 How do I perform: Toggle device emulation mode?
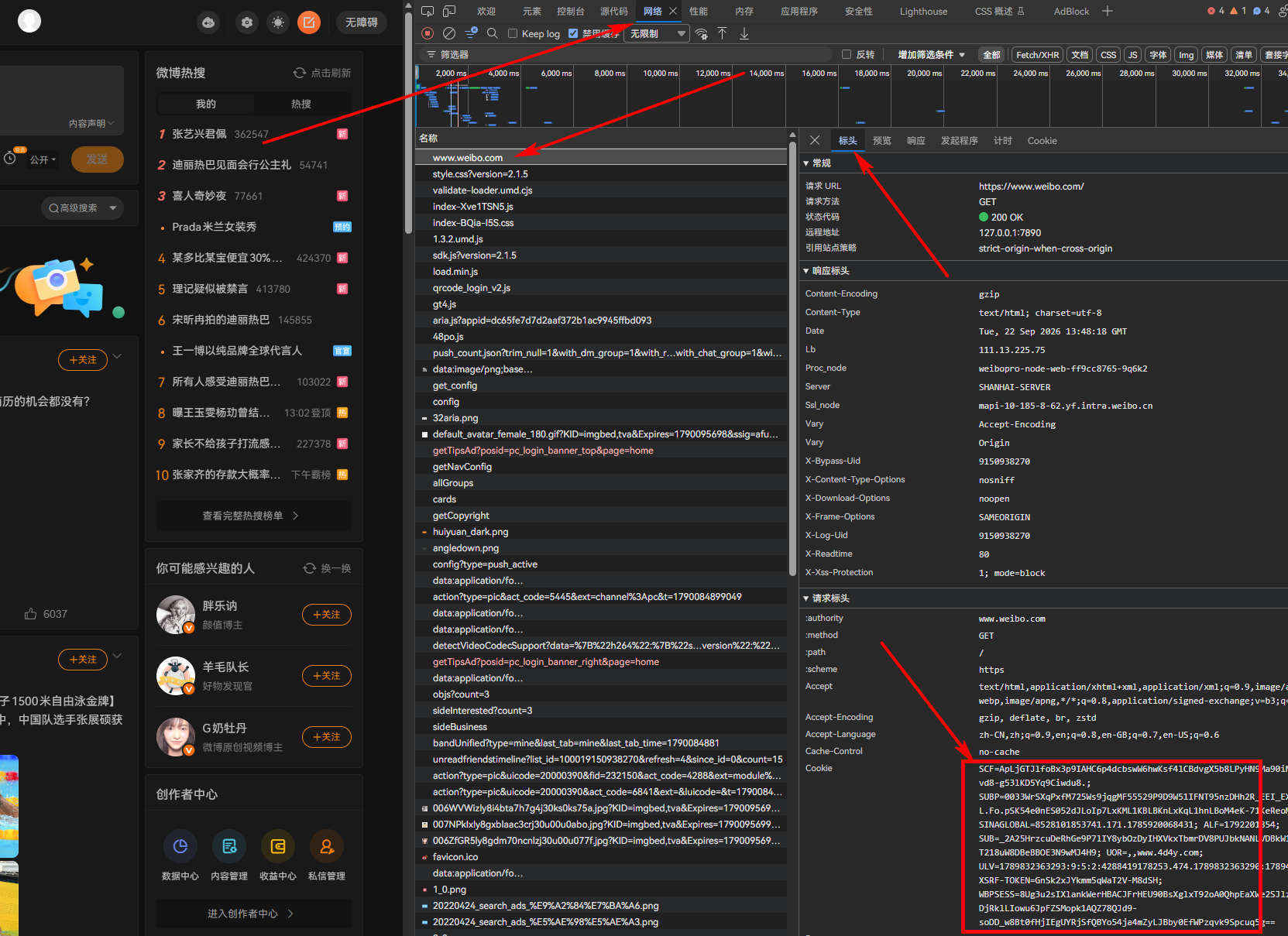coord(449,11)
